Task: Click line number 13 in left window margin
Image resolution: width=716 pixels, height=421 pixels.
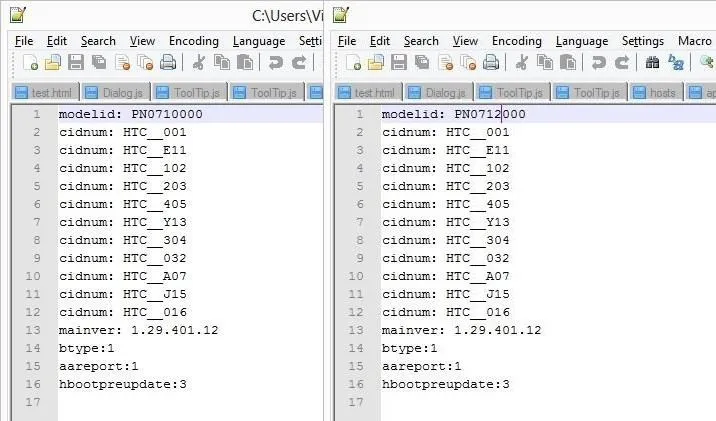Action: click(33, 330)
